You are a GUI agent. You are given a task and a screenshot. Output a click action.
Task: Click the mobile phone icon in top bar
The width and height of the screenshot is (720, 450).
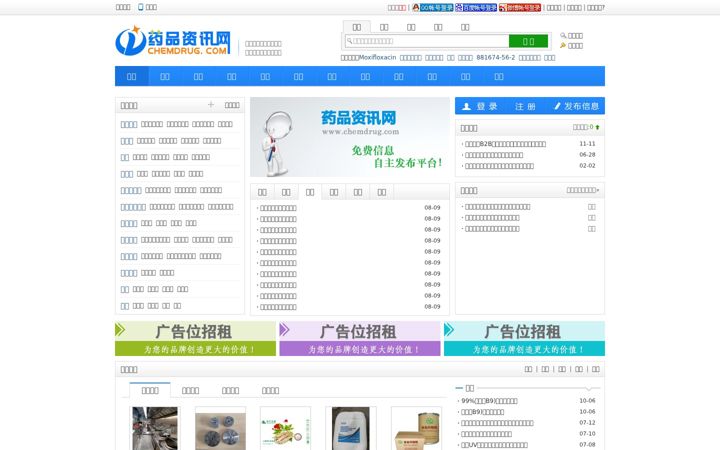[x=141, y=7]
